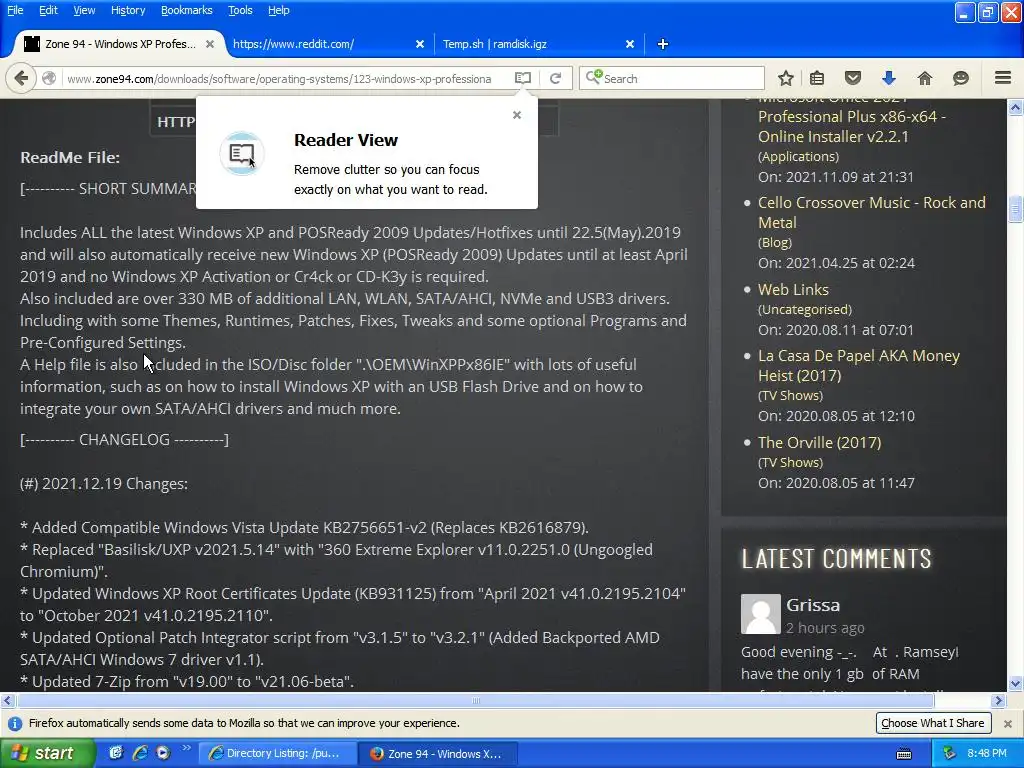Close the Zone 94 tab
This screenshot has height=768, width=1024.
pyautogui.click(x=210, y=44)
